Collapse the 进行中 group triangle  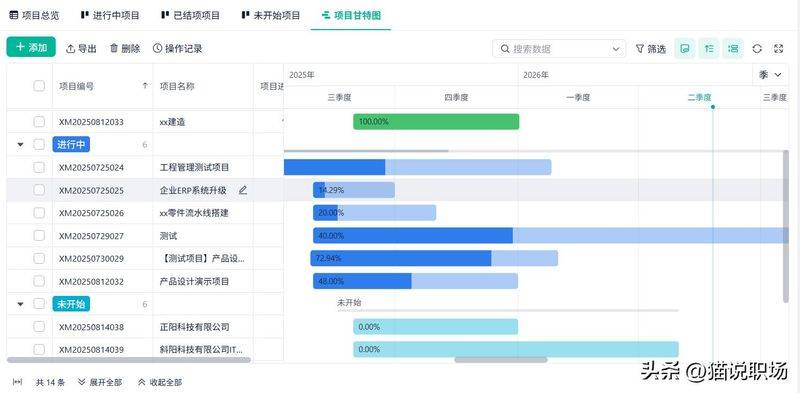coord(20,144)
